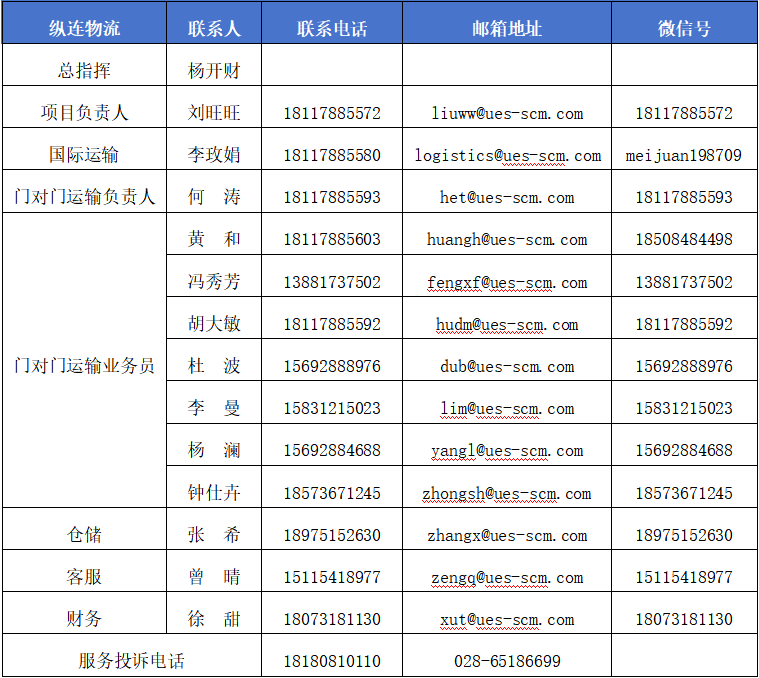Click the 邮箱地址 column header
This screenshot has width=759, height=678.
[x=507, y=28]
